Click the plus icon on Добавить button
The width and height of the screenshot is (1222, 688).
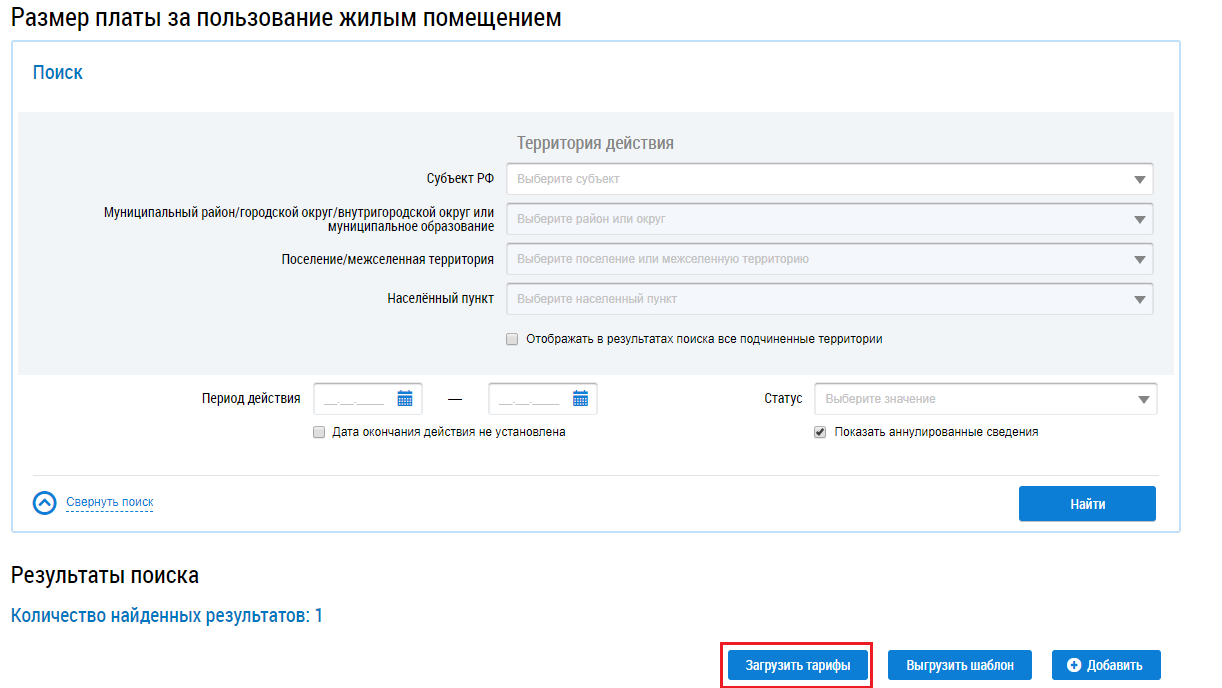[x=1075, y=665]
